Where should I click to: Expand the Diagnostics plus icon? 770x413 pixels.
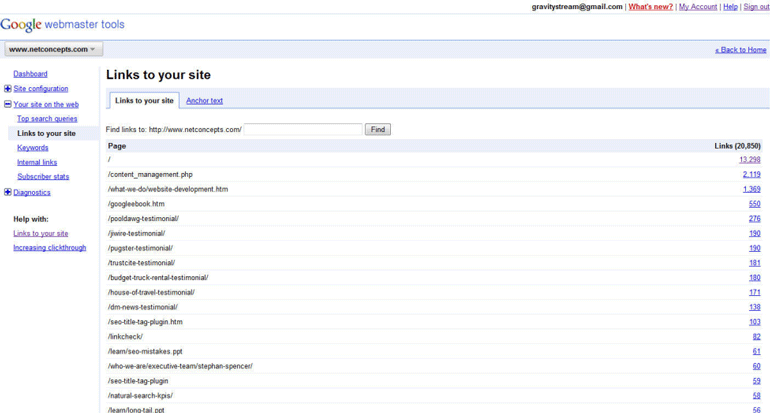pyautogui.click(x=7, y=192)
